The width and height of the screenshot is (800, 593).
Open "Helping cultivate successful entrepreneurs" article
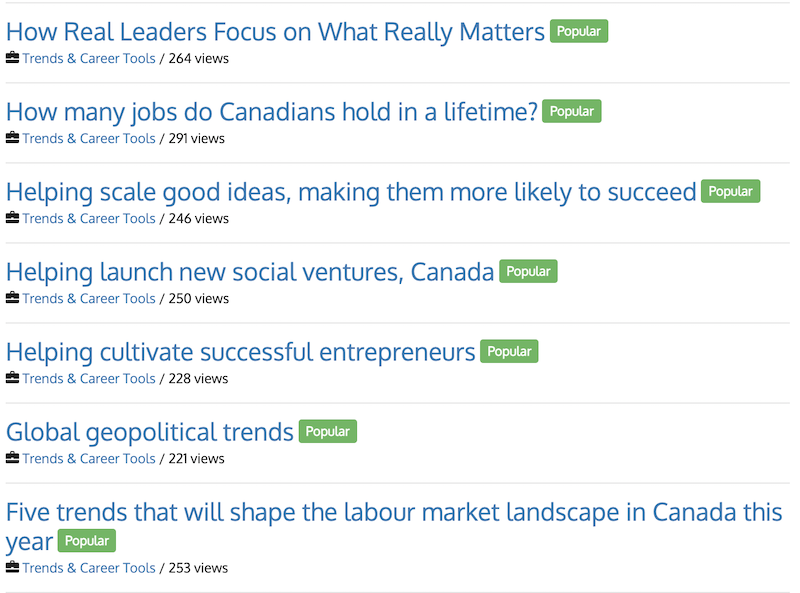tap(241, 352)
